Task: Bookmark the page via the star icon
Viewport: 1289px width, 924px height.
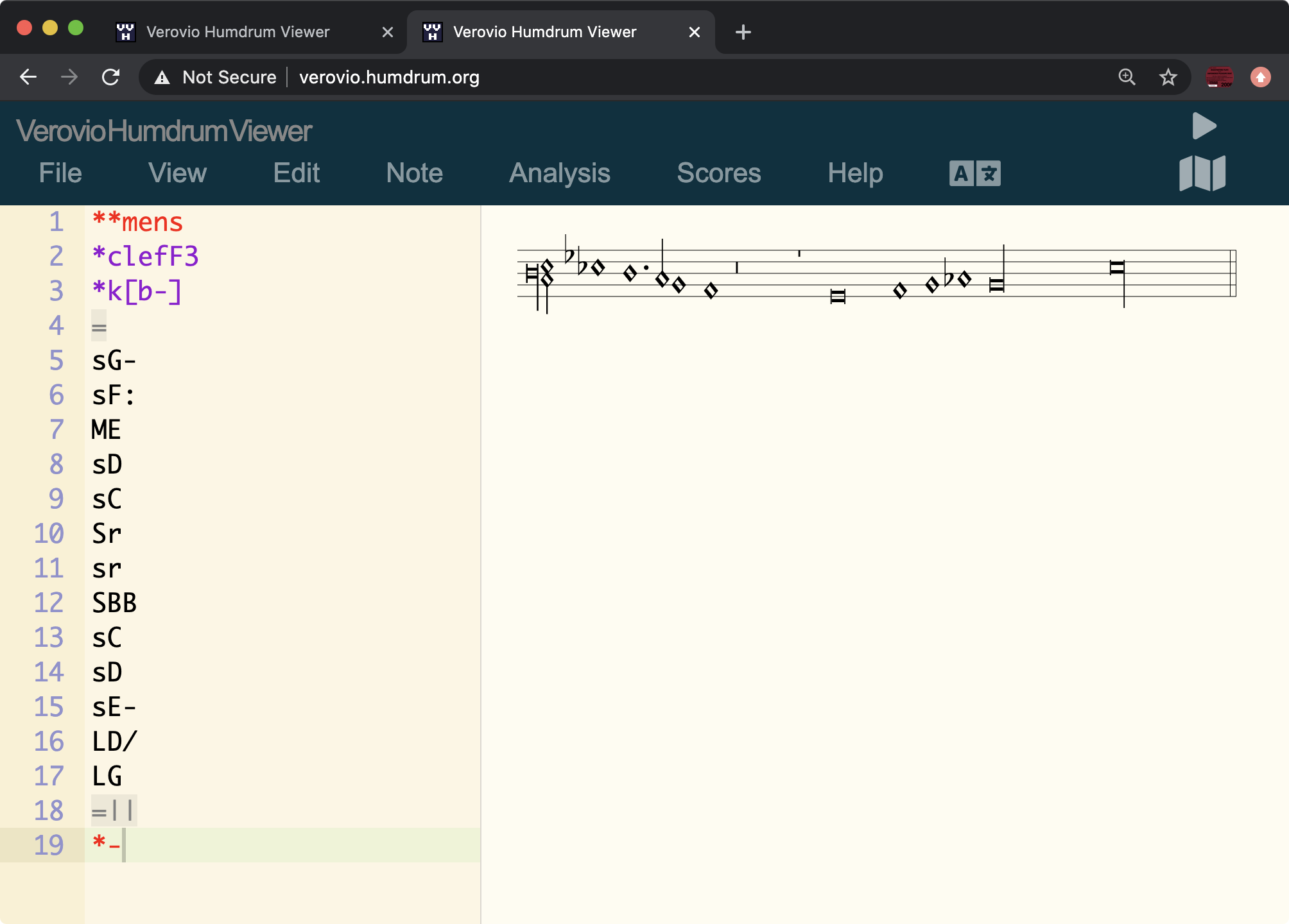Action: pyautogui.click(x=1168, y=77)
